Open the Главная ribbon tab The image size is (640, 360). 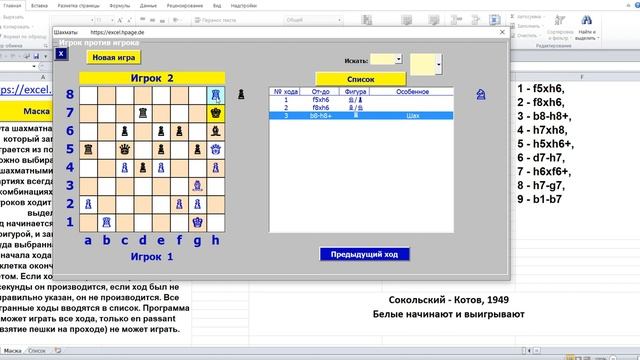(12, 6)
